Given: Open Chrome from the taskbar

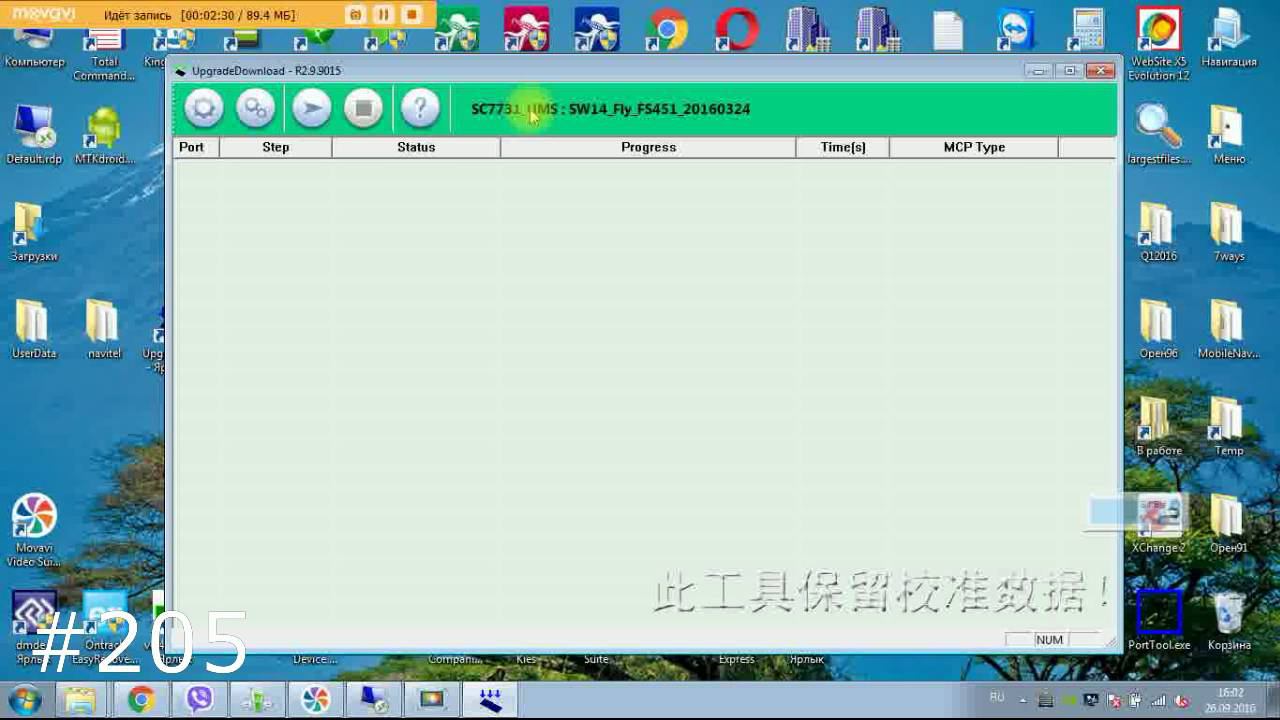Looking at the screenshot, I should point(140,700).
